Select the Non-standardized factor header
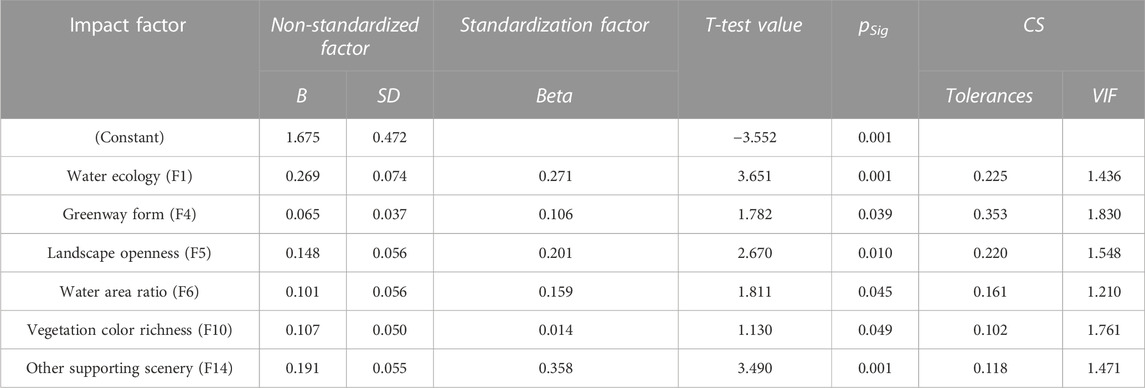Viewport: 1145px width, 388px height. (x=346, y=36)
